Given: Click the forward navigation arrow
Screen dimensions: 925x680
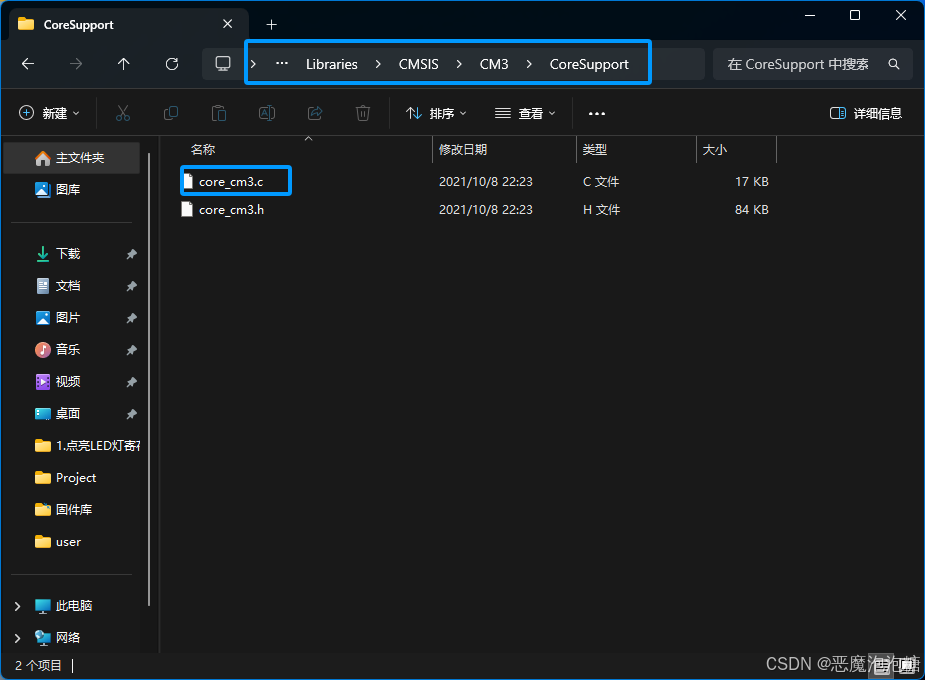Looking at the screenshot, I should click(x=76, y=64).
